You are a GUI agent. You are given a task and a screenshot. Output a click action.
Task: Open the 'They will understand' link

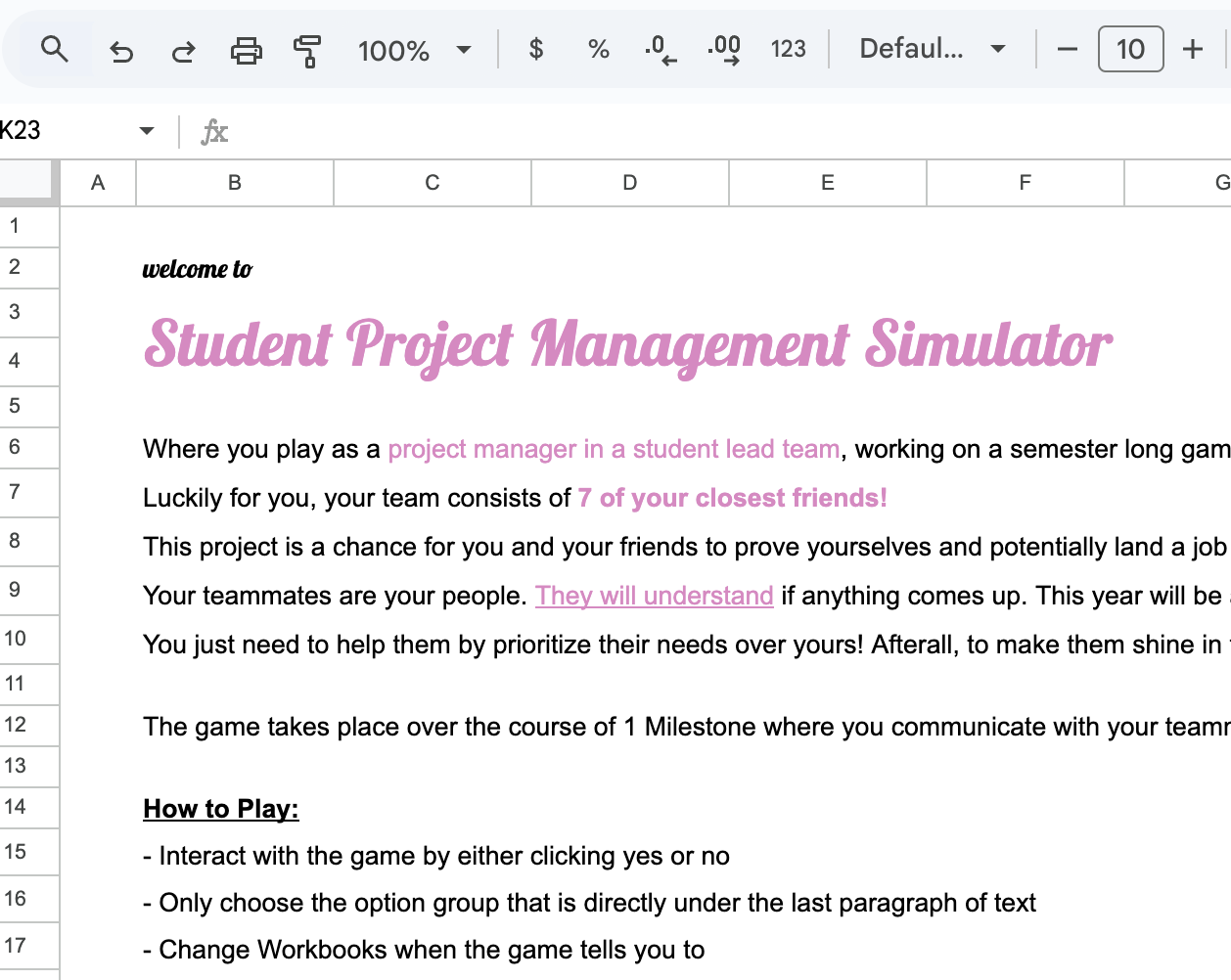654,595
